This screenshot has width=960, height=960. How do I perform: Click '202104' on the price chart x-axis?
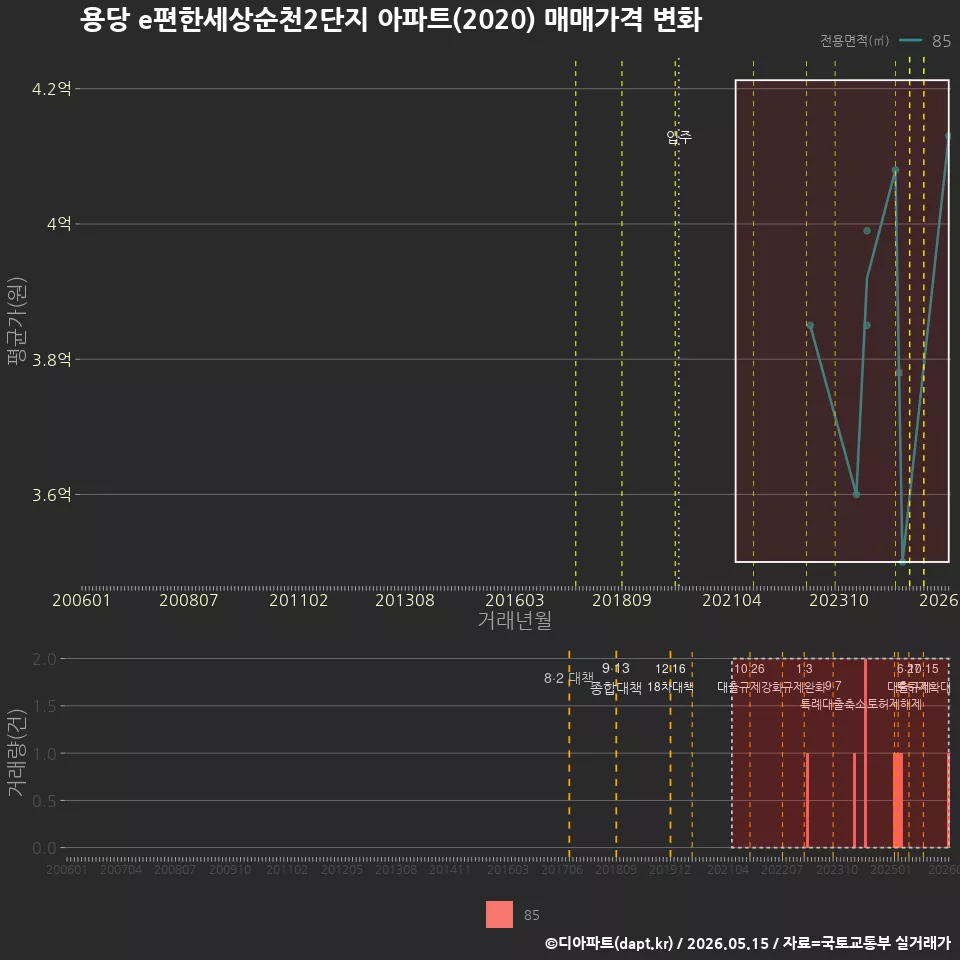732,600
